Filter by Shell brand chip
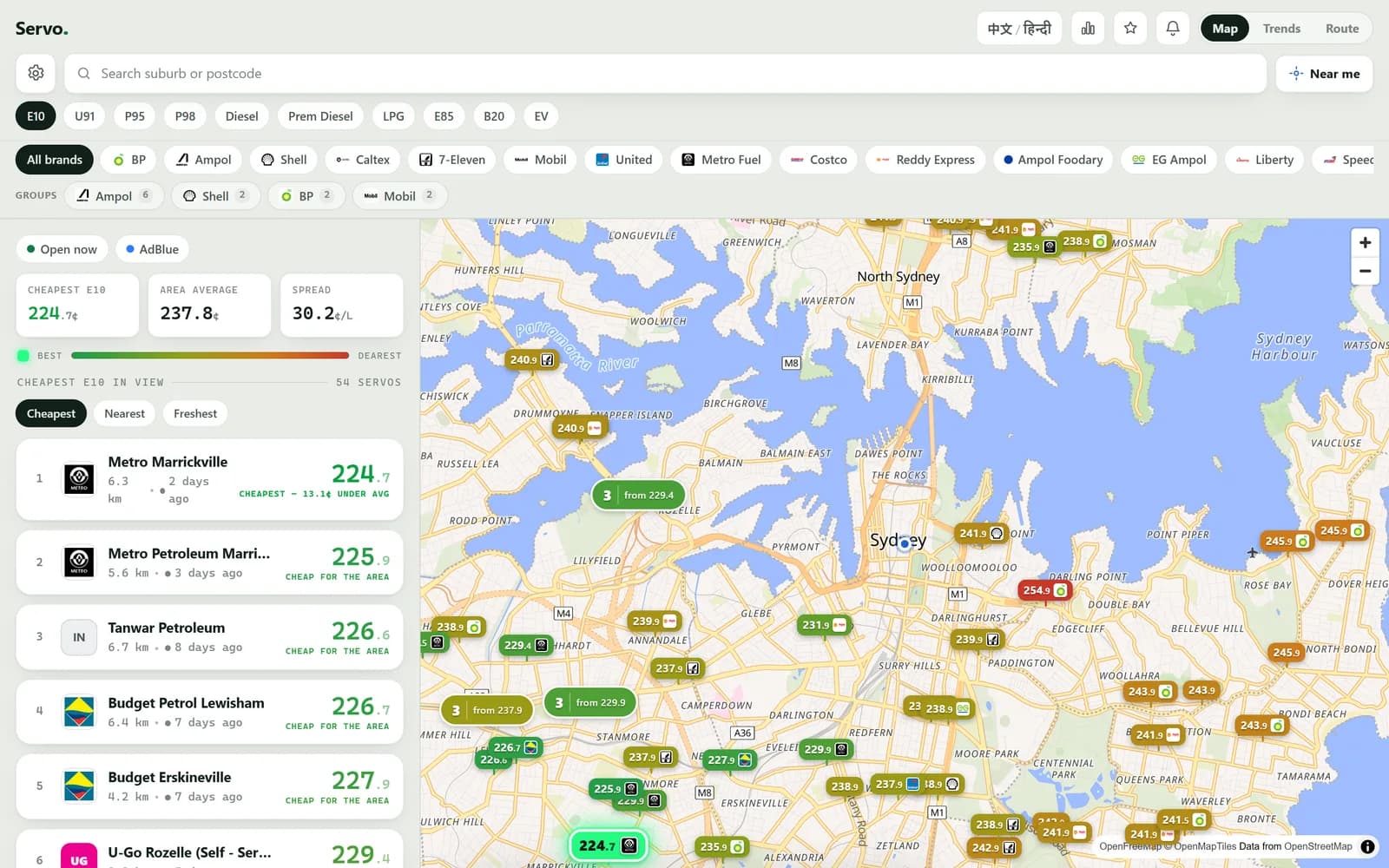The image size is (1389, 868). click(284, 160)
